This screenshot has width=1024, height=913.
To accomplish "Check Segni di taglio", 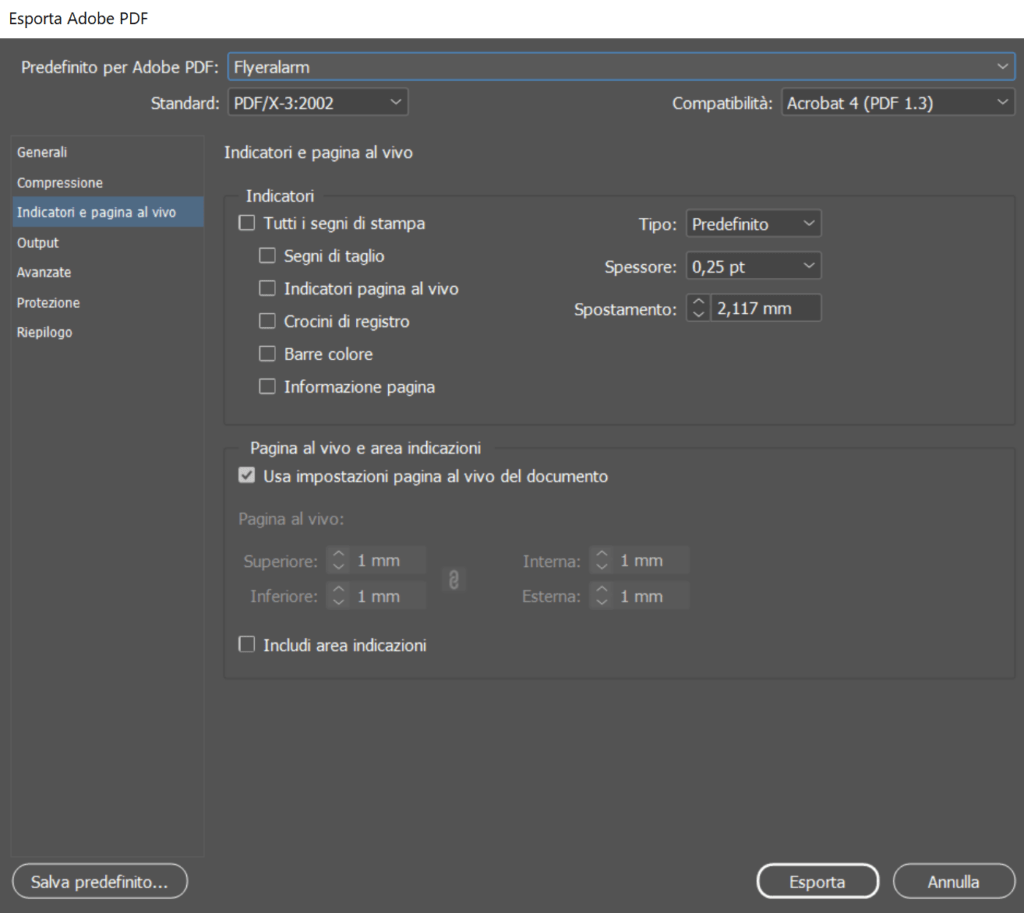I will tap(267, 256).
